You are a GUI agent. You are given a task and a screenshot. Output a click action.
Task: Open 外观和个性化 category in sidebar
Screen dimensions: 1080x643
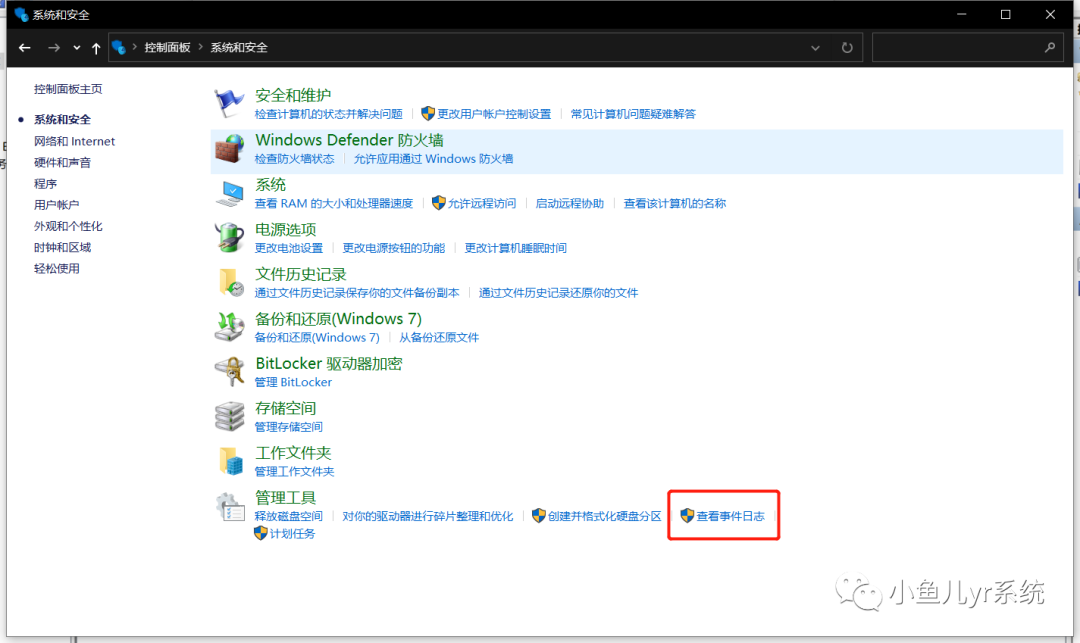[68, 226]
